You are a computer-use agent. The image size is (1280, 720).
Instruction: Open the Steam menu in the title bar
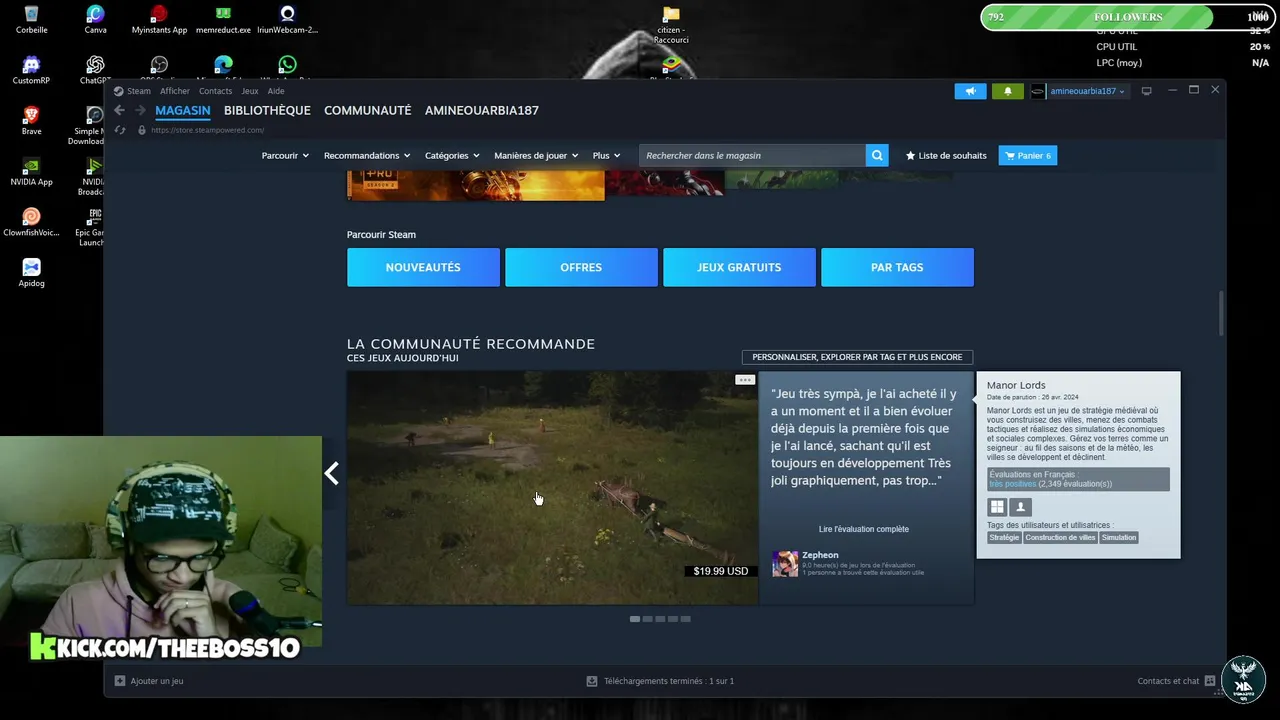[x=132, y=91]
